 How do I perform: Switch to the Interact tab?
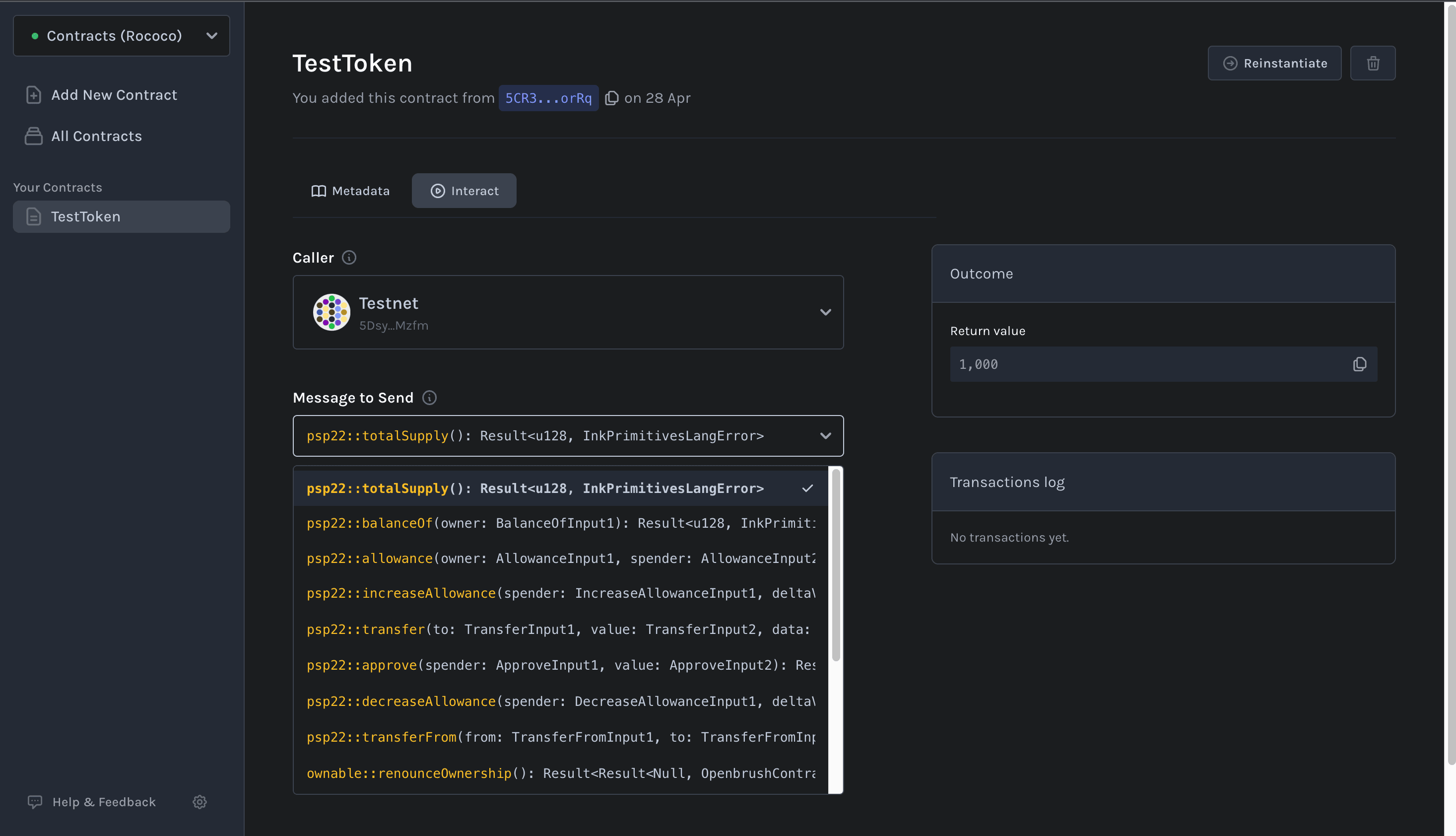(463, 191)
